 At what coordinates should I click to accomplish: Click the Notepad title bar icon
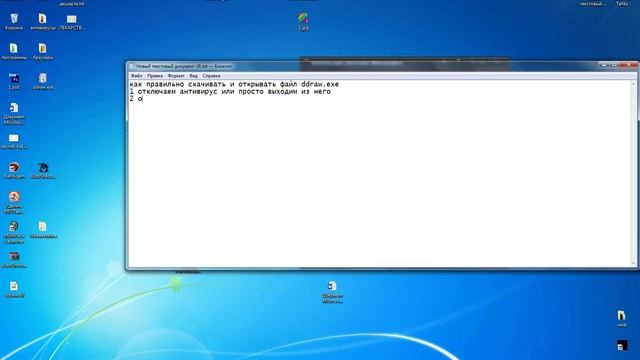(132, 66)
